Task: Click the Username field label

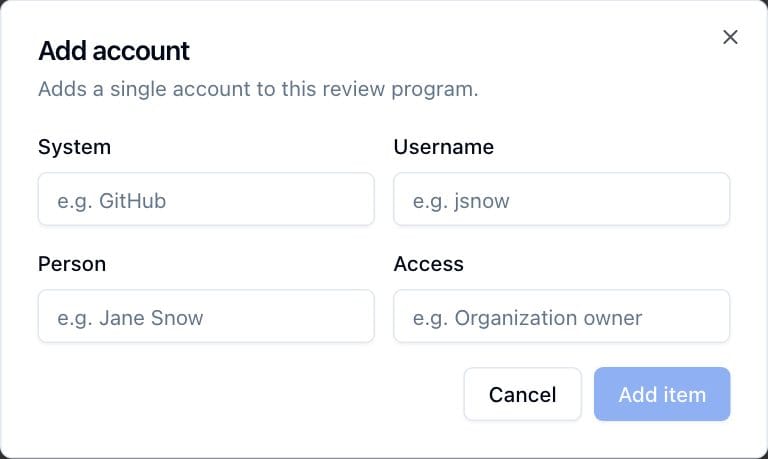Action: pyautogui.click(x=444, y=147)
